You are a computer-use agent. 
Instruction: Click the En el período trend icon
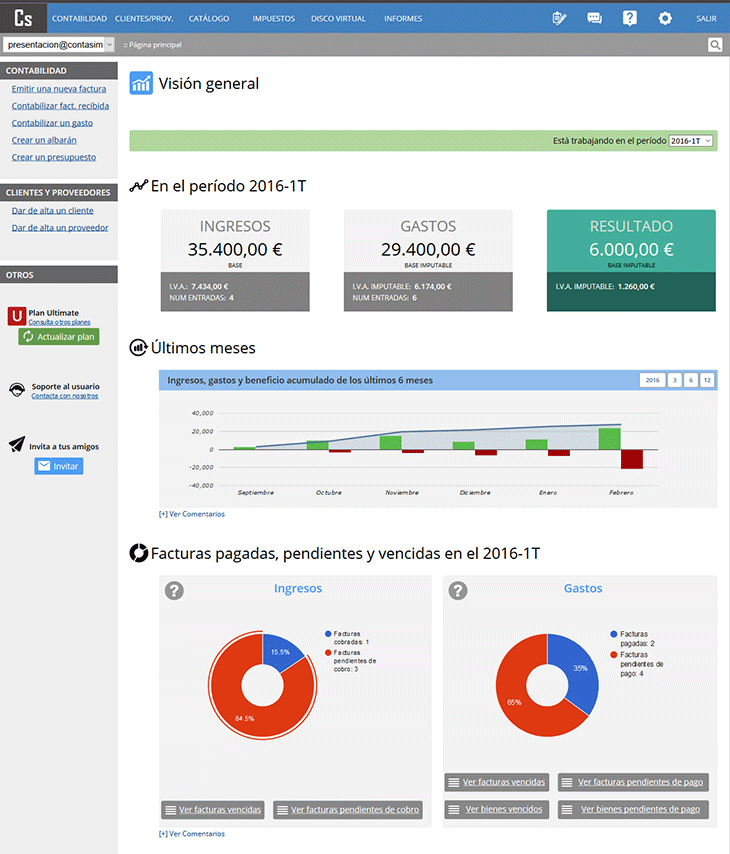[138, 186]
